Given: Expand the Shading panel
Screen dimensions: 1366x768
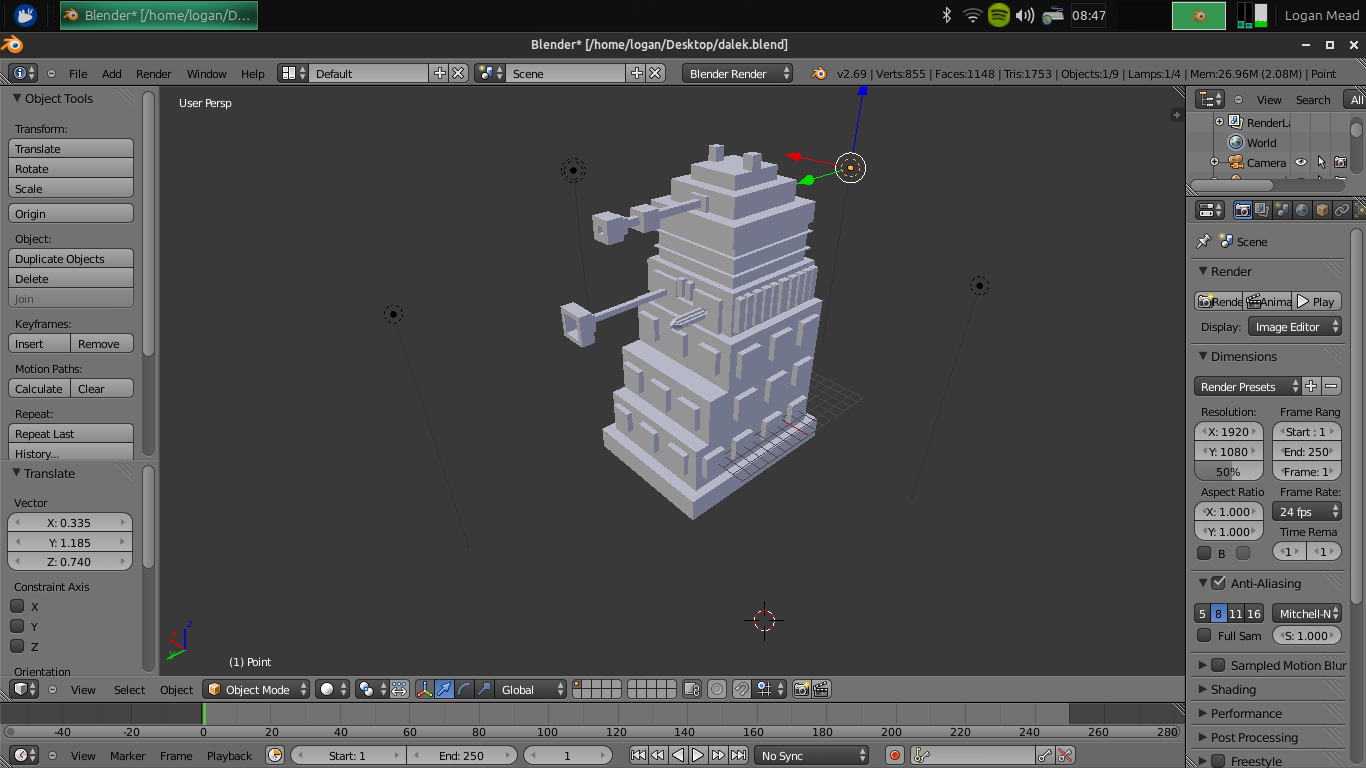Looking at the screenshot, I should point(1233,689).
